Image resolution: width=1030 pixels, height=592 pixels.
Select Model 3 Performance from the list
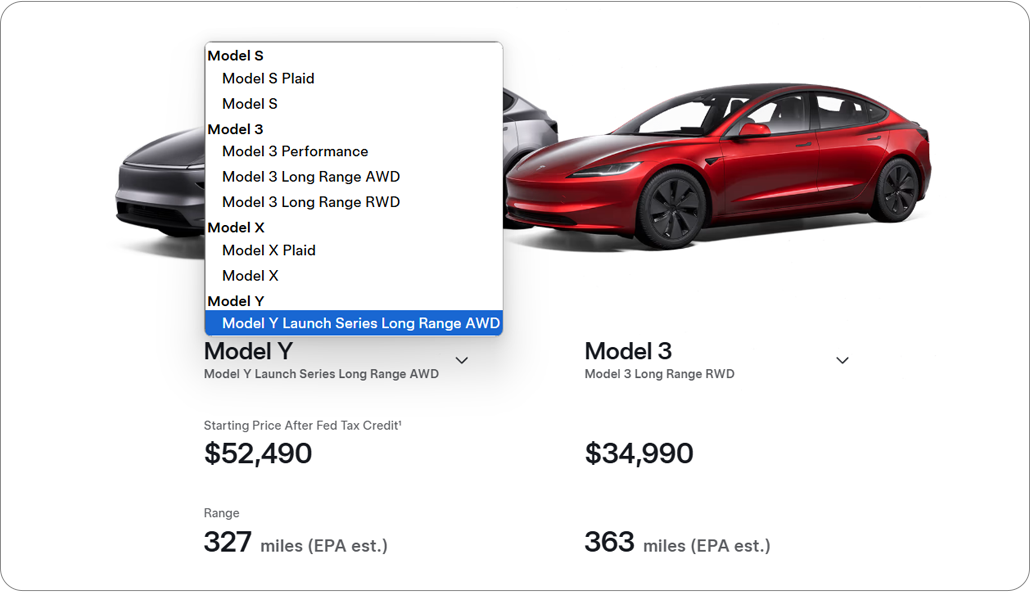tap(295, 151)
